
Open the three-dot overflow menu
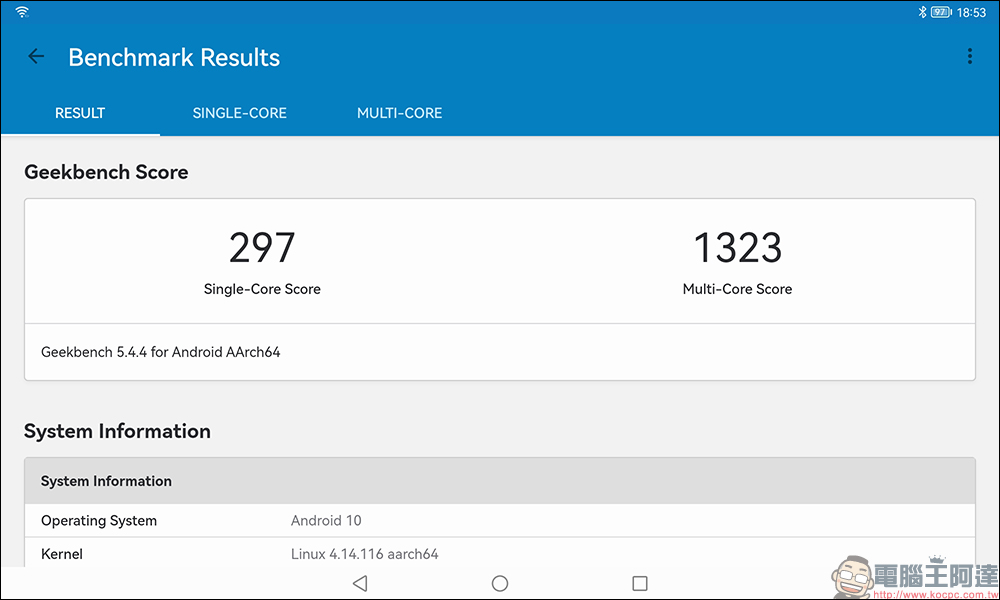969,56
